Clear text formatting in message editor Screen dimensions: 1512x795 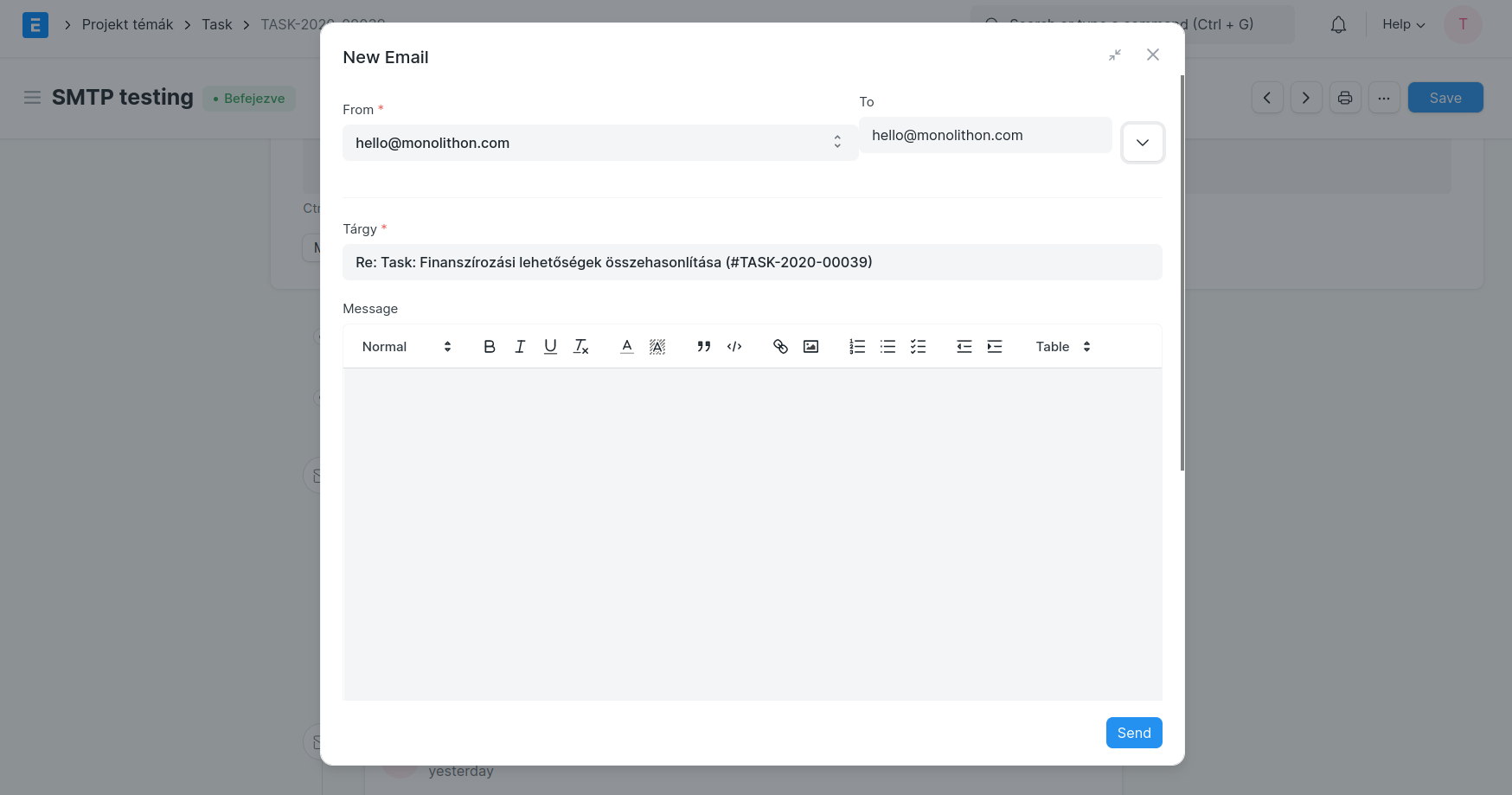coord(581,347)
